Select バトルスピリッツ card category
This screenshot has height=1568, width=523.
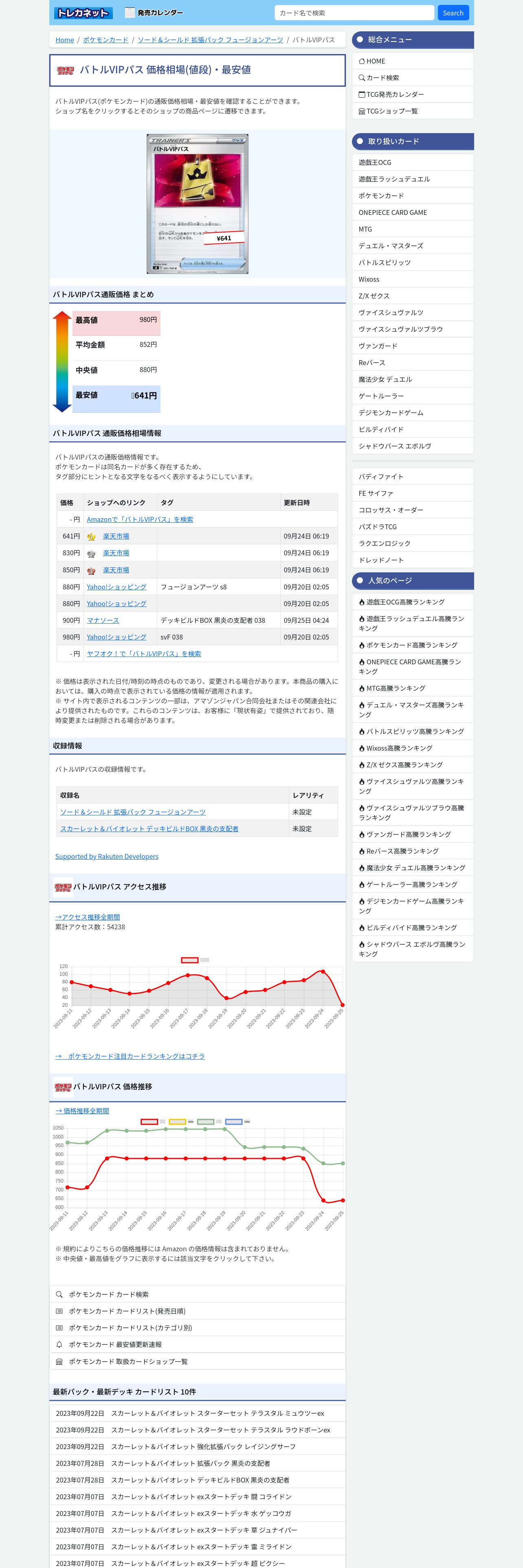click(x=413, y=262)
